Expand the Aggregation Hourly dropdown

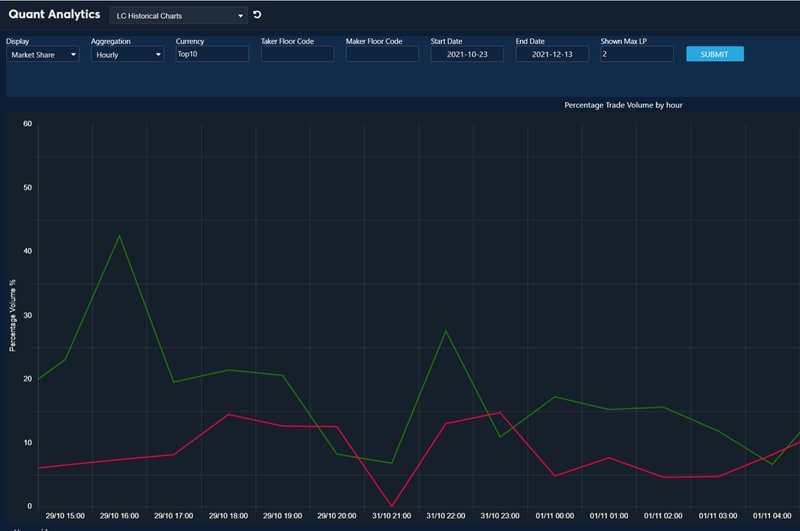coord(127,55)
